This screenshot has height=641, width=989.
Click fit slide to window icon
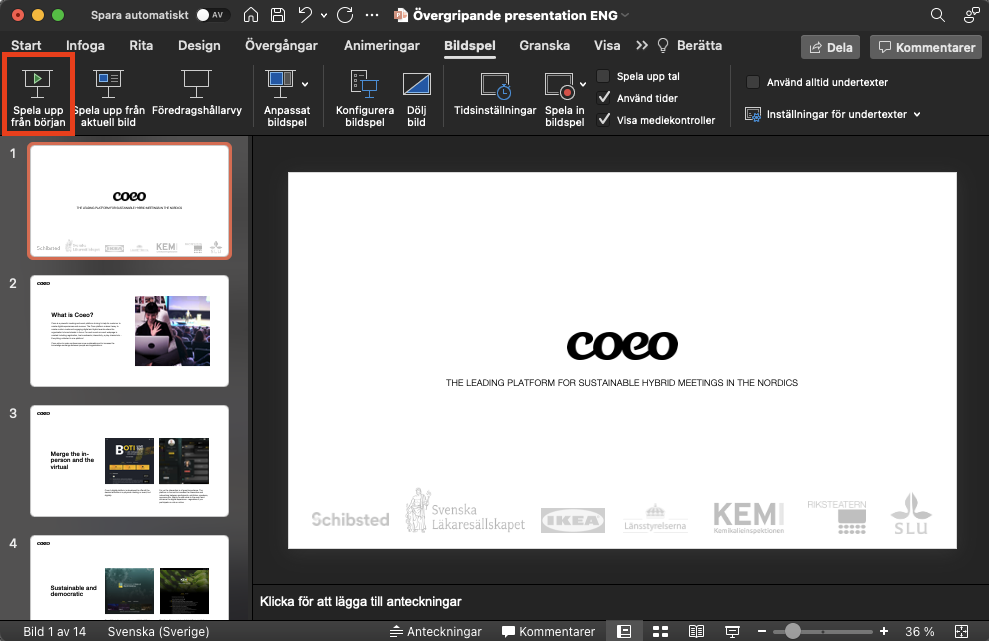tap(962, 631)
